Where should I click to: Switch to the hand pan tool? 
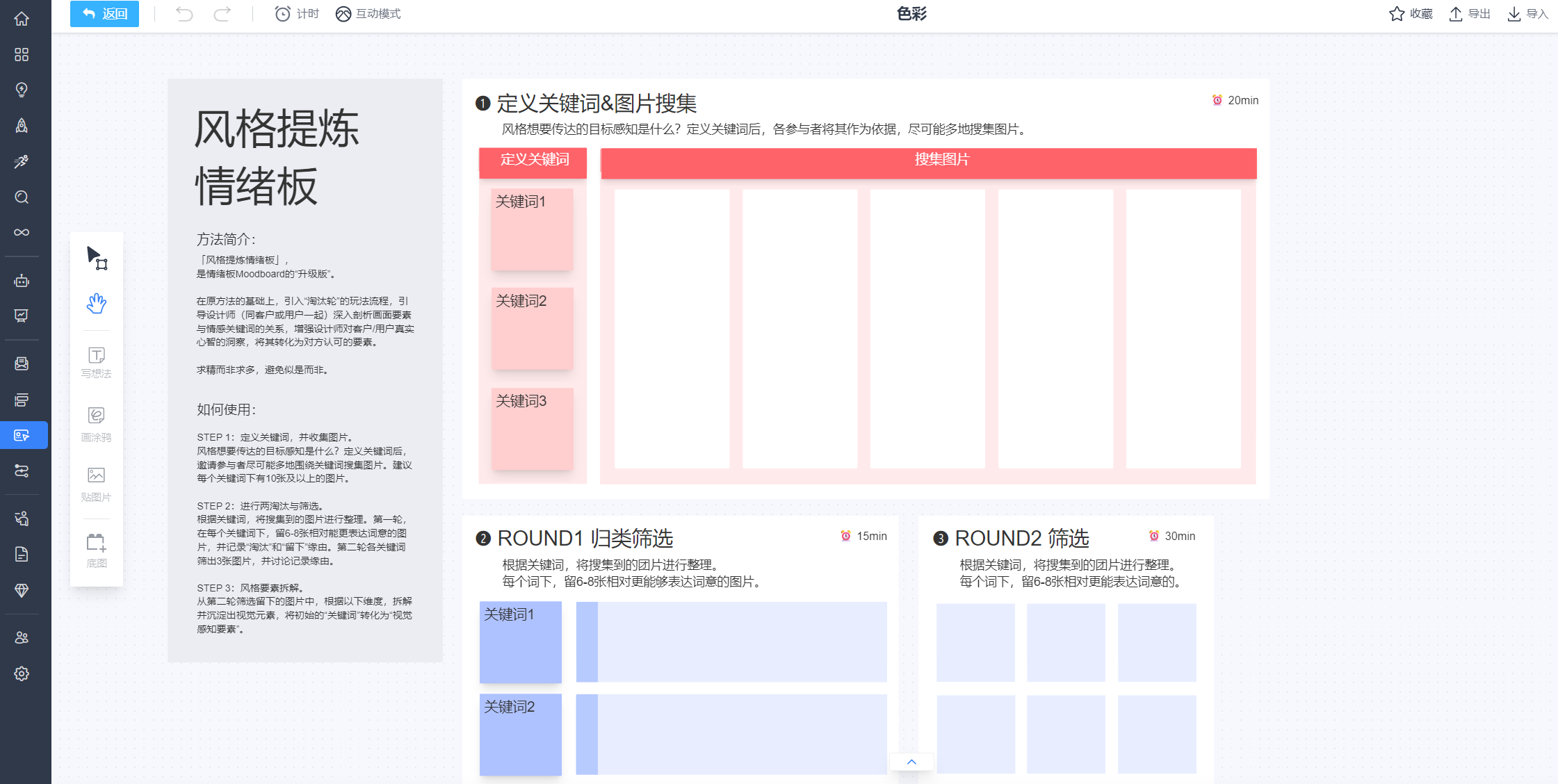[x=97, y=304]
